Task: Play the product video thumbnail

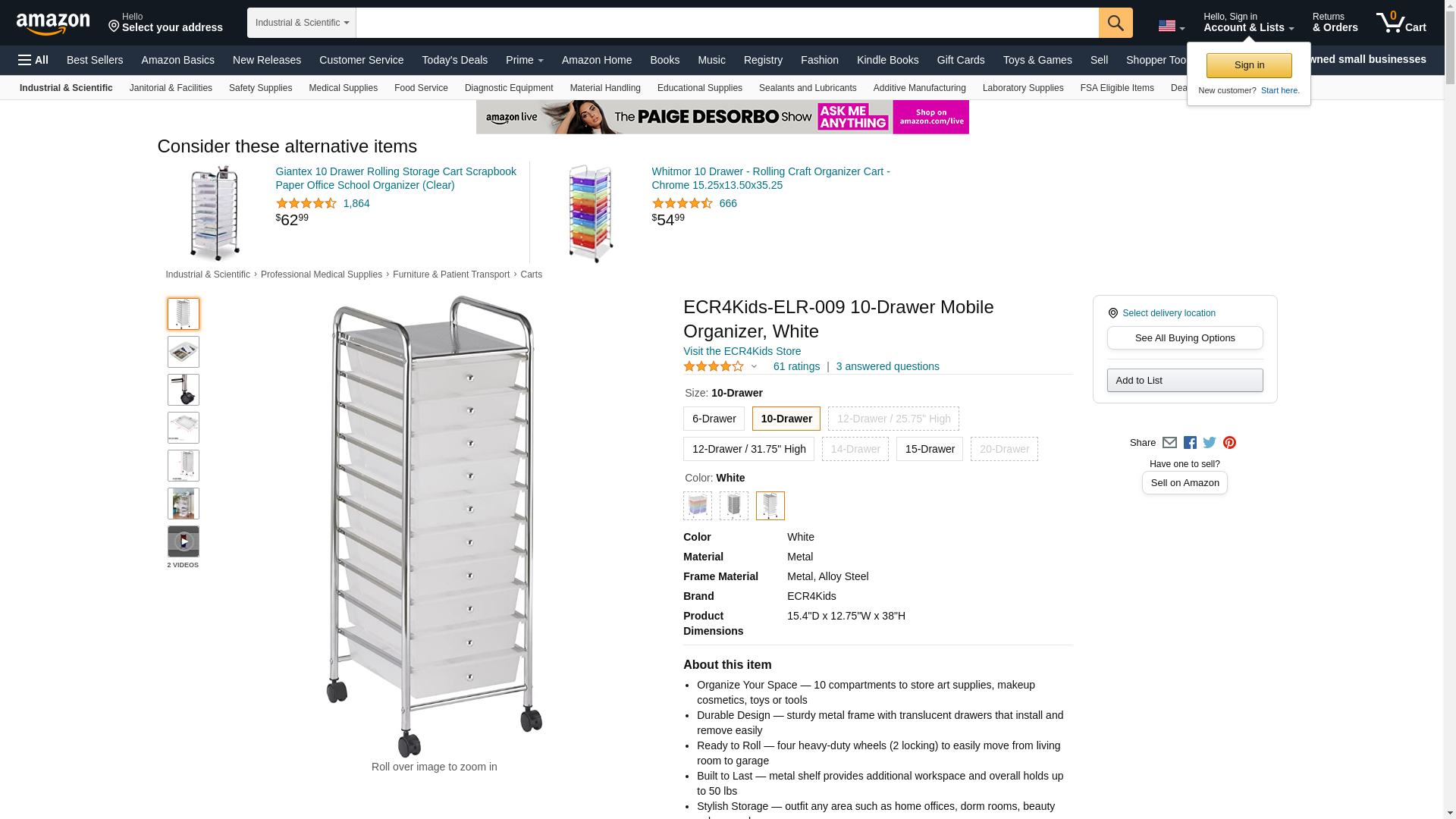Action: coord(183,541)
